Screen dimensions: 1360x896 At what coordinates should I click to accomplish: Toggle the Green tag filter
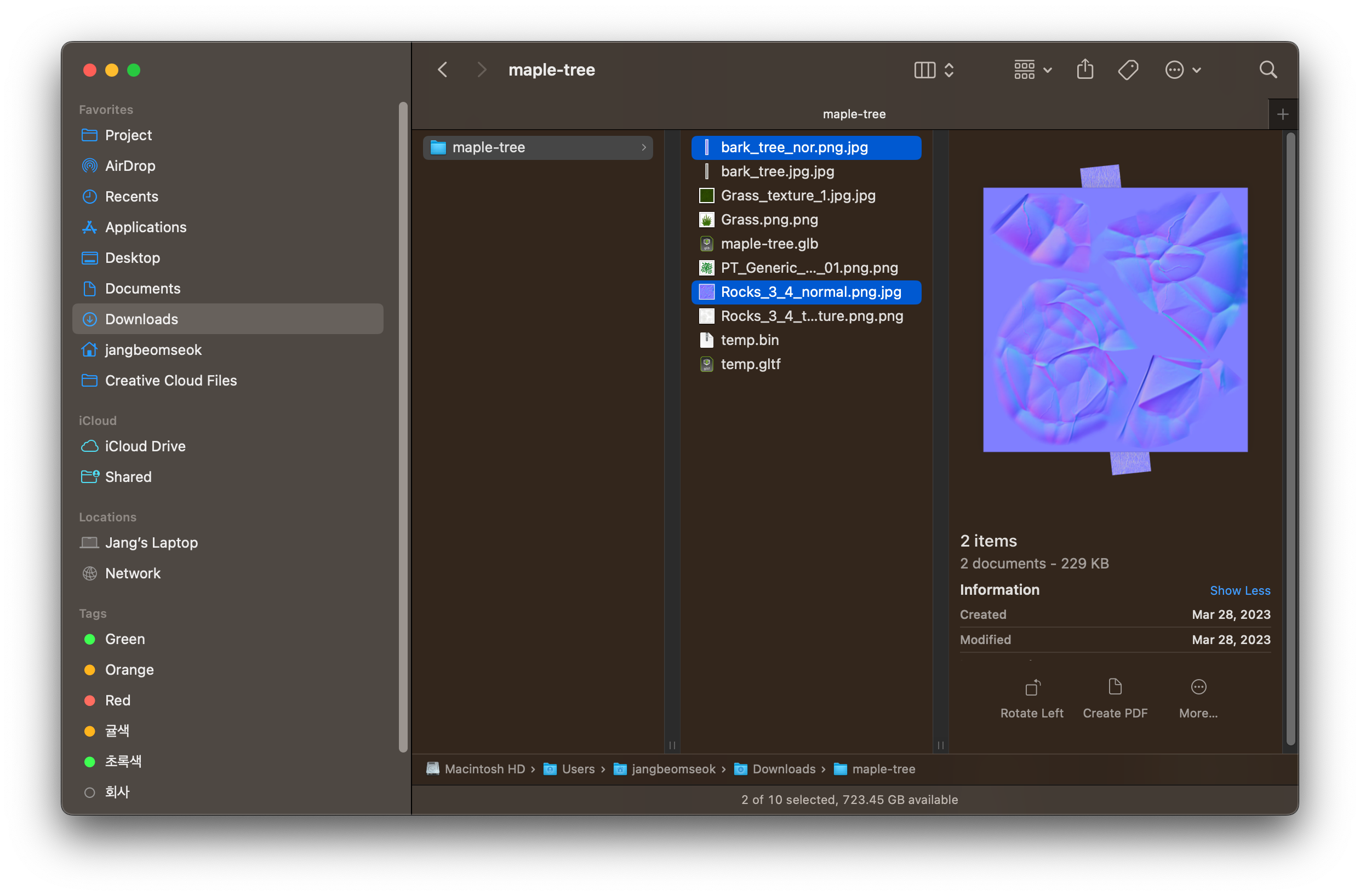[124, 639]
